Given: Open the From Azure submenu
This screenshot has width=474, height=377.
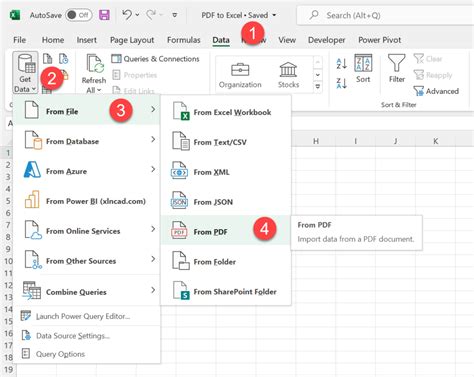Looking at the screenshot, I should (x=86, y=171).
